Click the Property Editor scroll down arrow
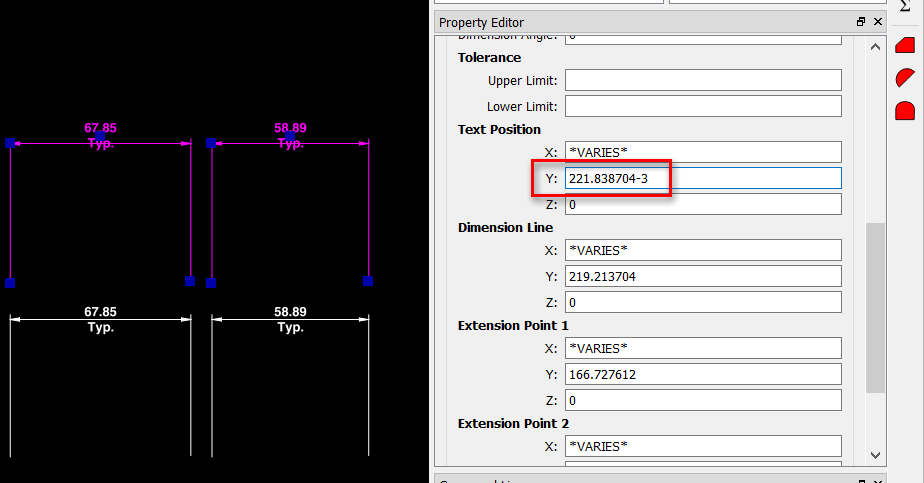 [x=875, y=455]
